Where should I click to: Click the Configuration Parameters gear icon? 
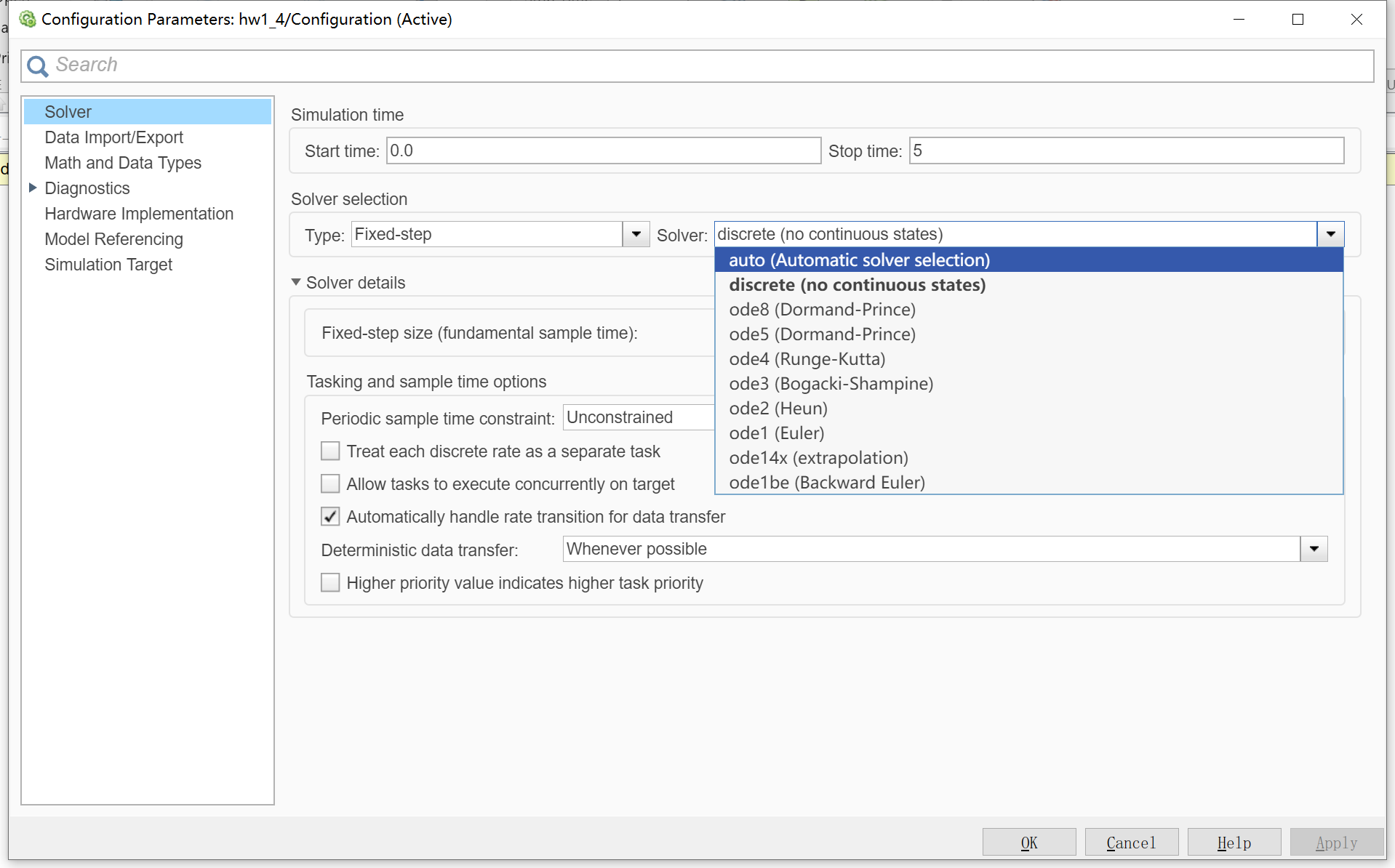pos(28,19)
